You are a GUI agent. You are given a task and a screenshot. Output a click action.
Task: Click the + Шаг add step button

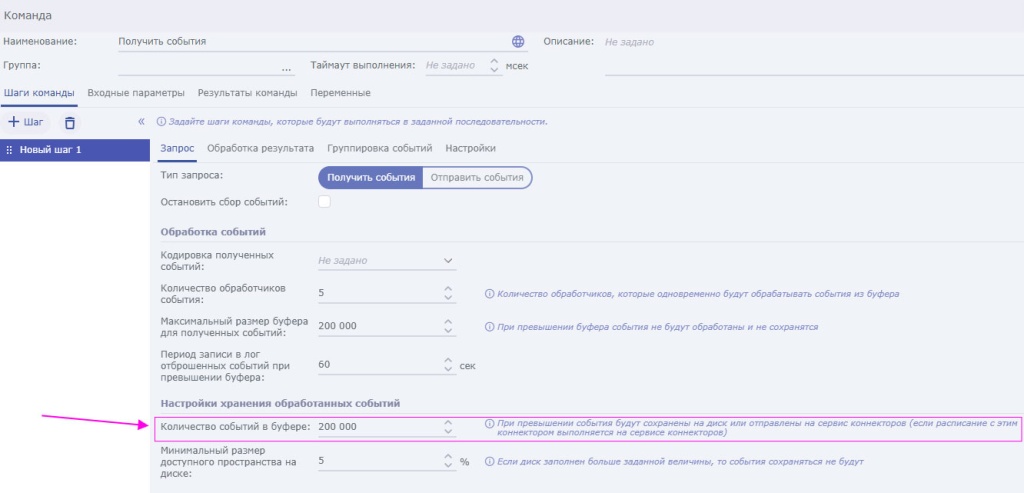click(27, 122)
